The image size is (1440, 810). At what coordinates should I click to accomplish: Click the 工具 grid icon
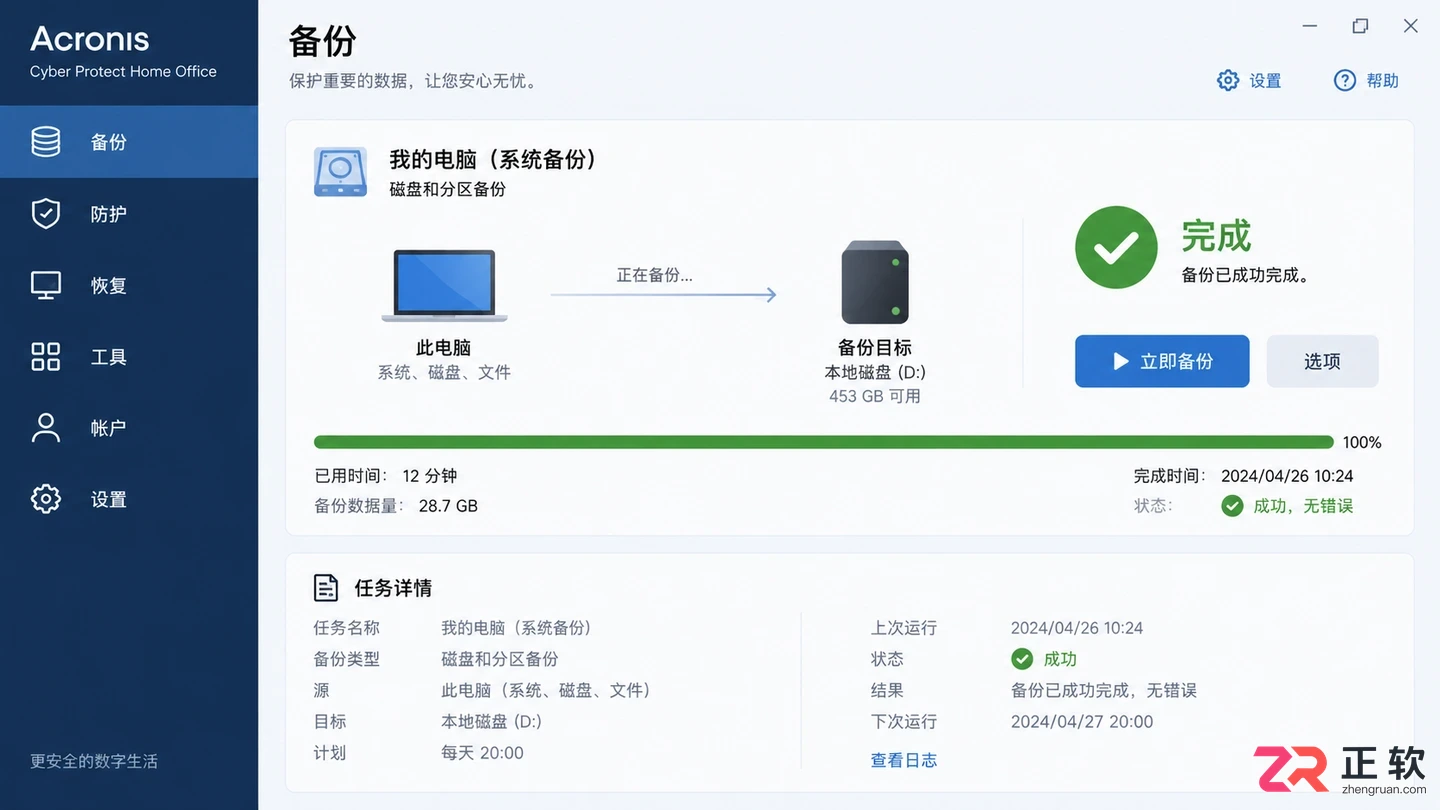[x=46, y=357]
